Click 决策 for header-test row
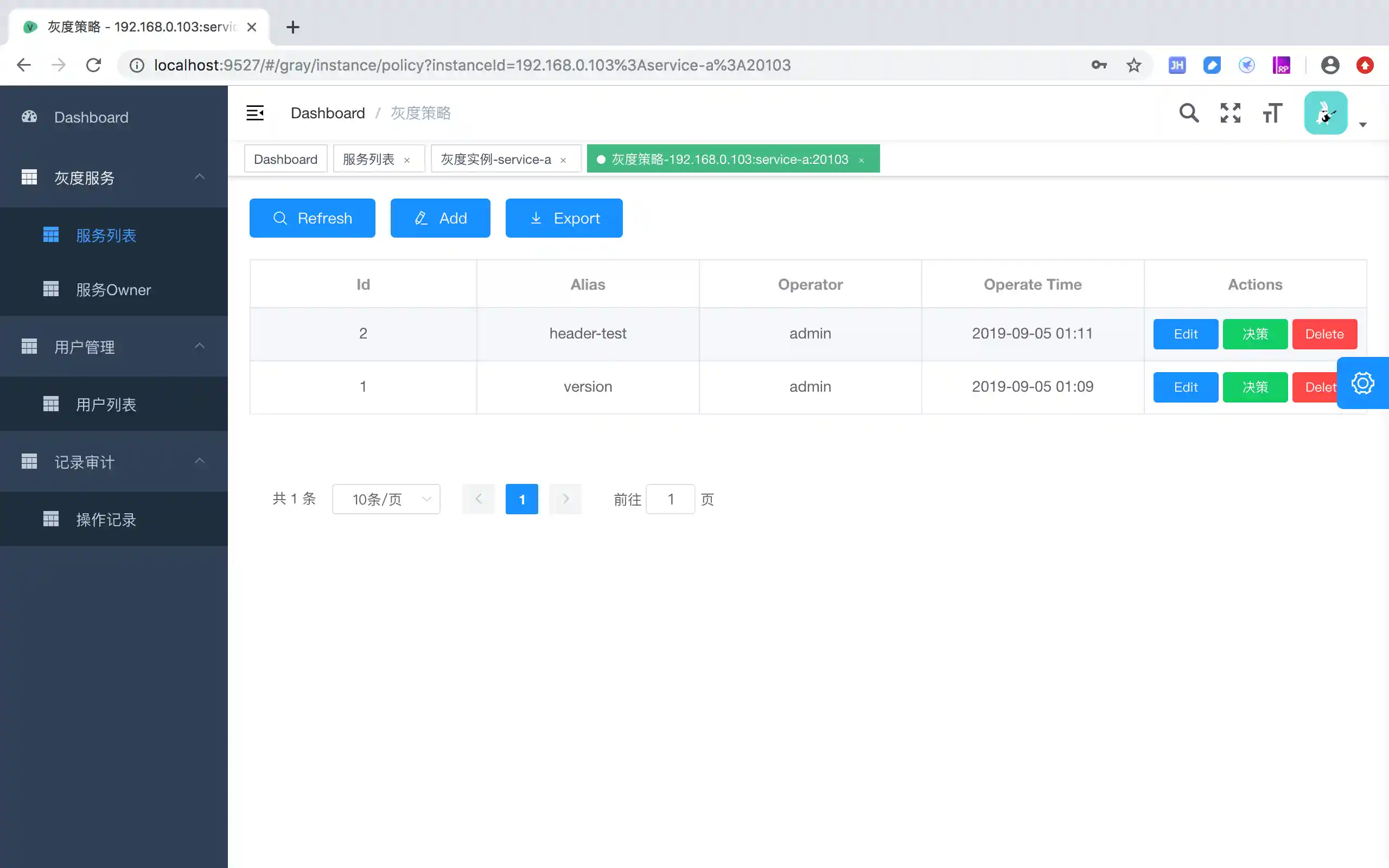This screenshot has width=1389, height=868. tap(1254, 334)
